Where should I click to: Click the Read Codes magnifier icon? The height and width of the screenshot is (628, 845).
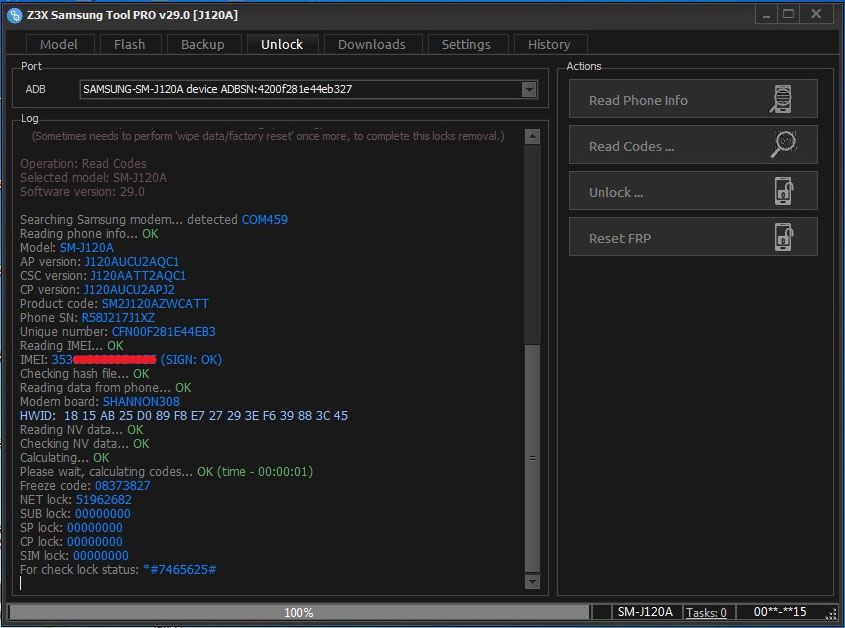pyautogui.click(x=783, y=144)
